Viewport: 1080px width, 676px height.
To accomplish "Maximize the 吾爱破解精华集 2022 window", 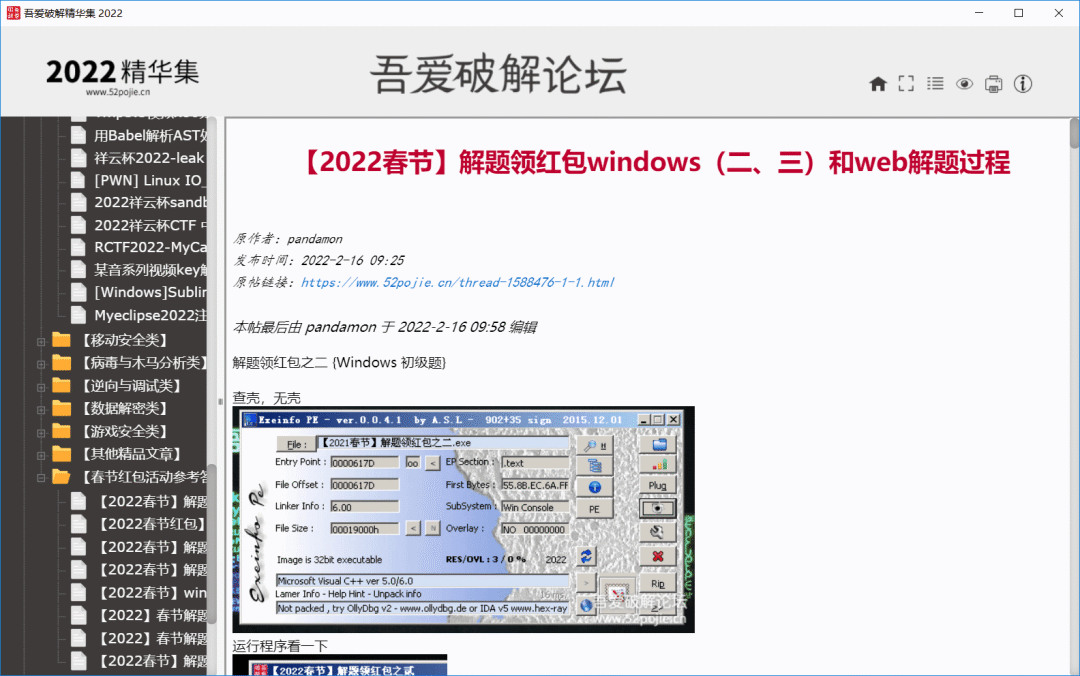I will coord(1019,13).
